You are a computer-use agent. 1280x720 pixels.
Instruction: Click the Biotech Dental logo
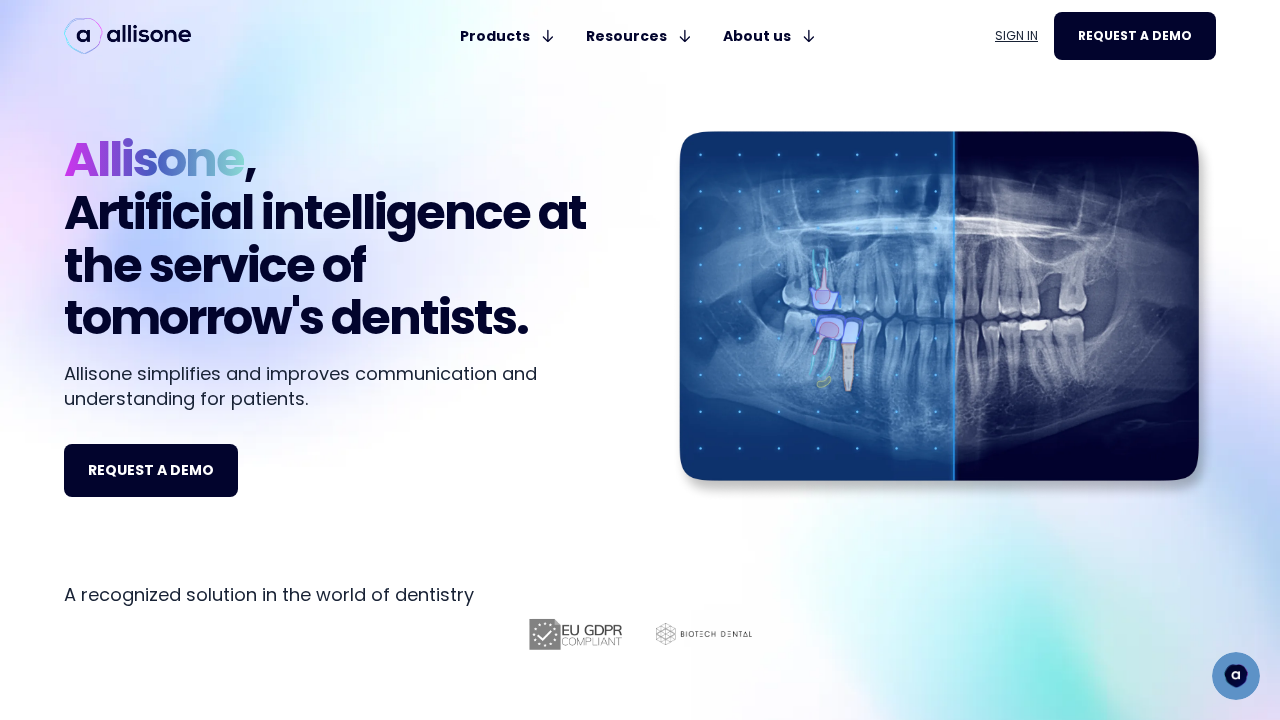tap(703, 634)
